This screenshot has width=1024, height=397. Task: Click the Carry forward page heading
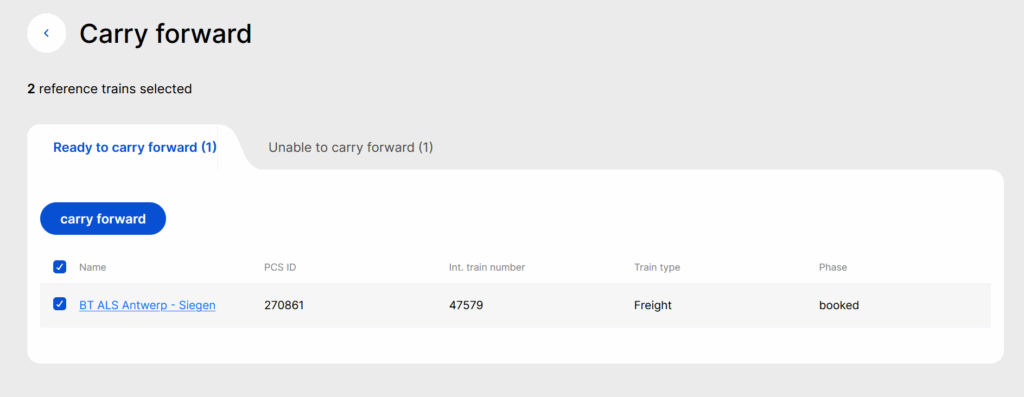166,33
